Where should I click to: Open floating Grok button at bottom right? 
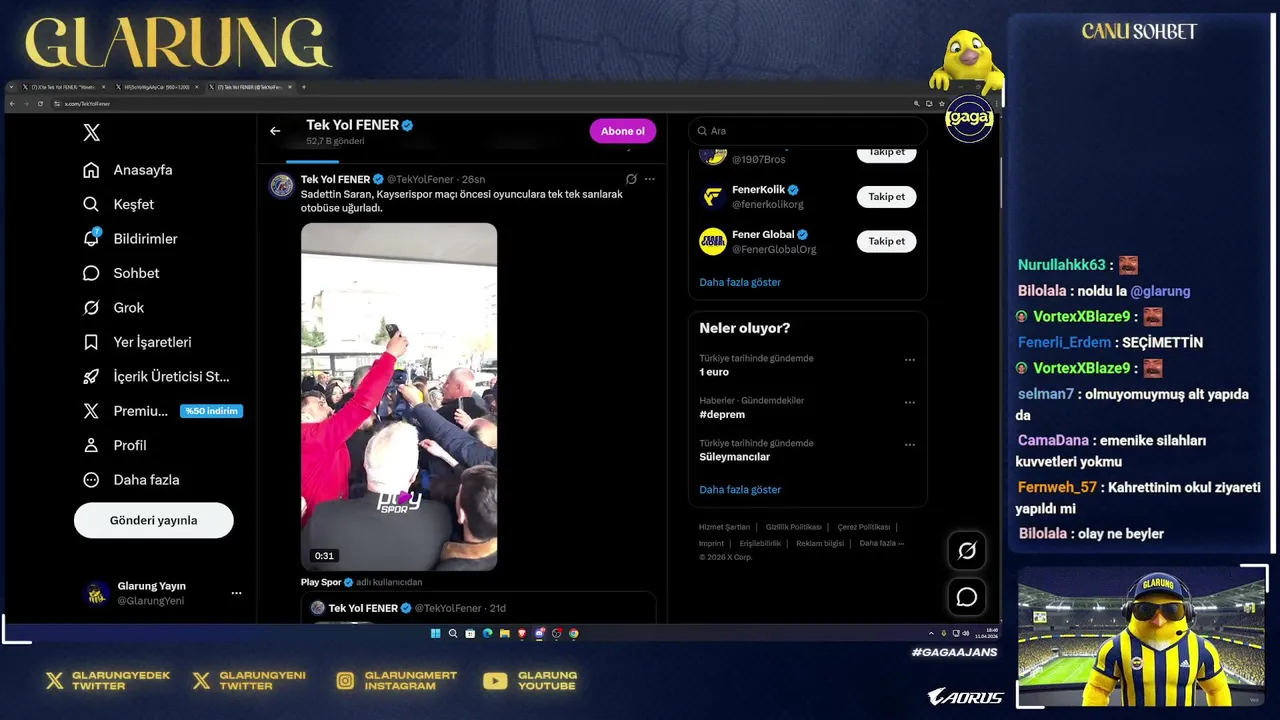click(x=967, y=550)
